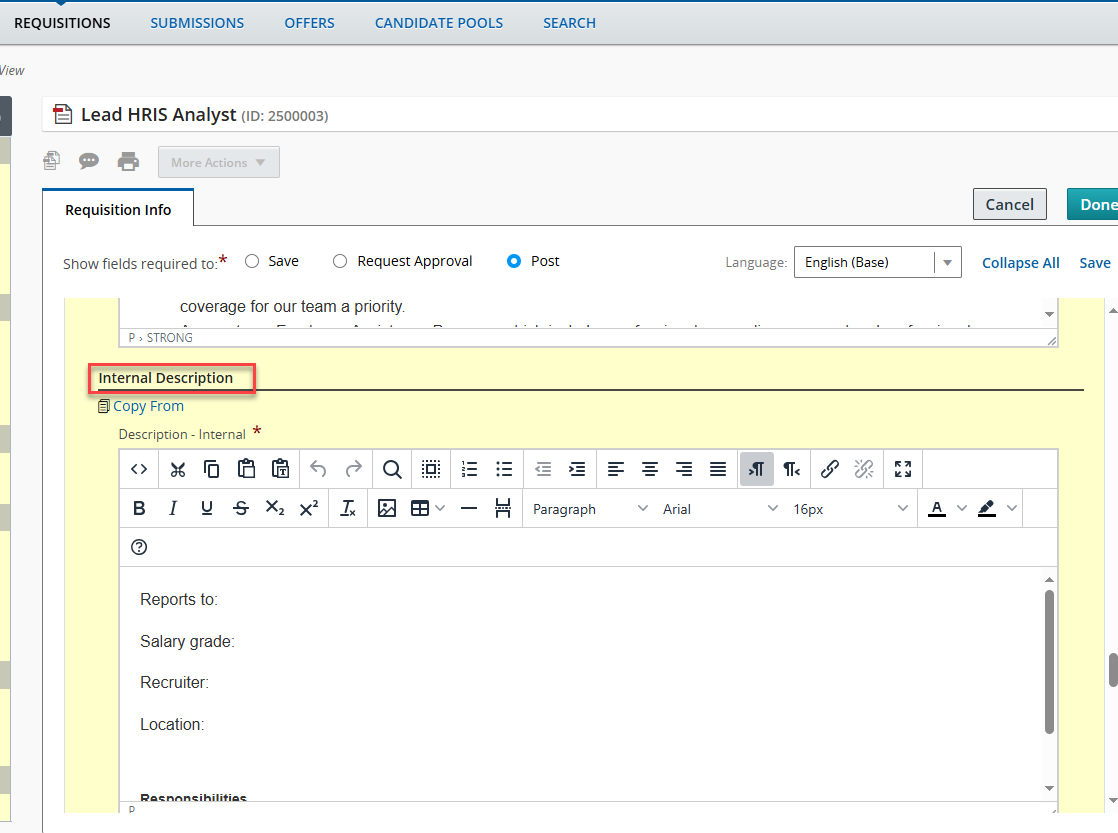Open editor help icon
This screenshot has width=1118, height=833.
tap(139, 547)
